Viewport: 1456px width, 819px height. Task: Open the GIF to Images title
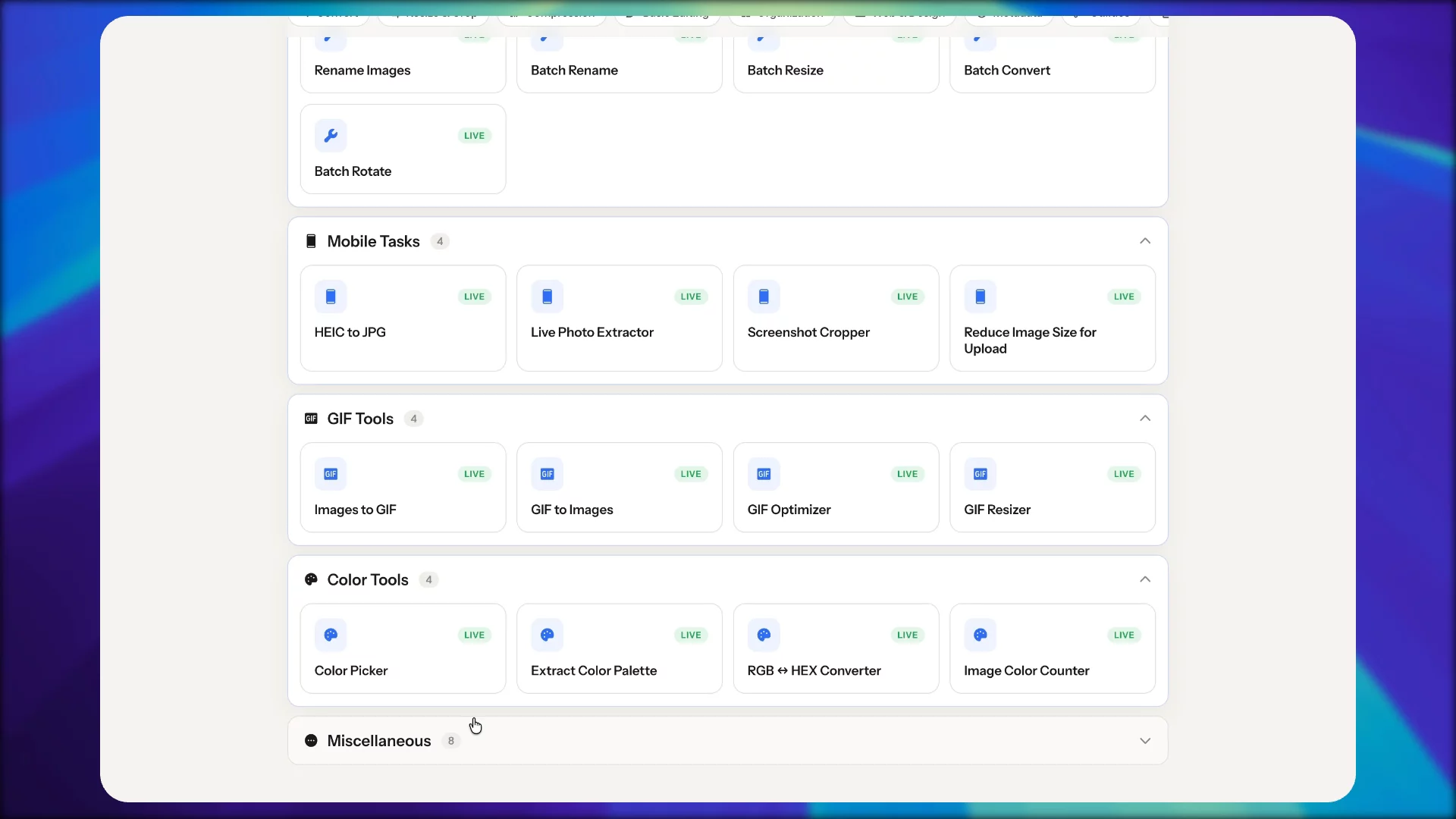coord(572,510)
